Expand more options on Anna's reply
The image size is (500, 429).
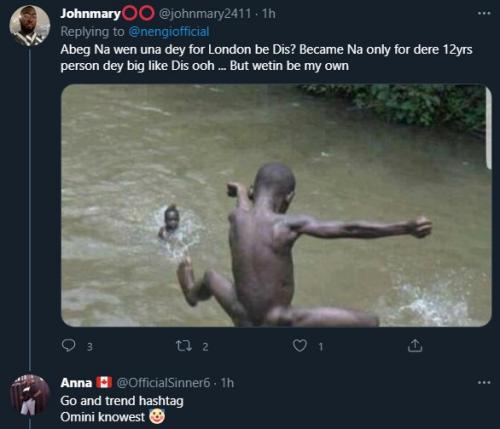point(484,382)
